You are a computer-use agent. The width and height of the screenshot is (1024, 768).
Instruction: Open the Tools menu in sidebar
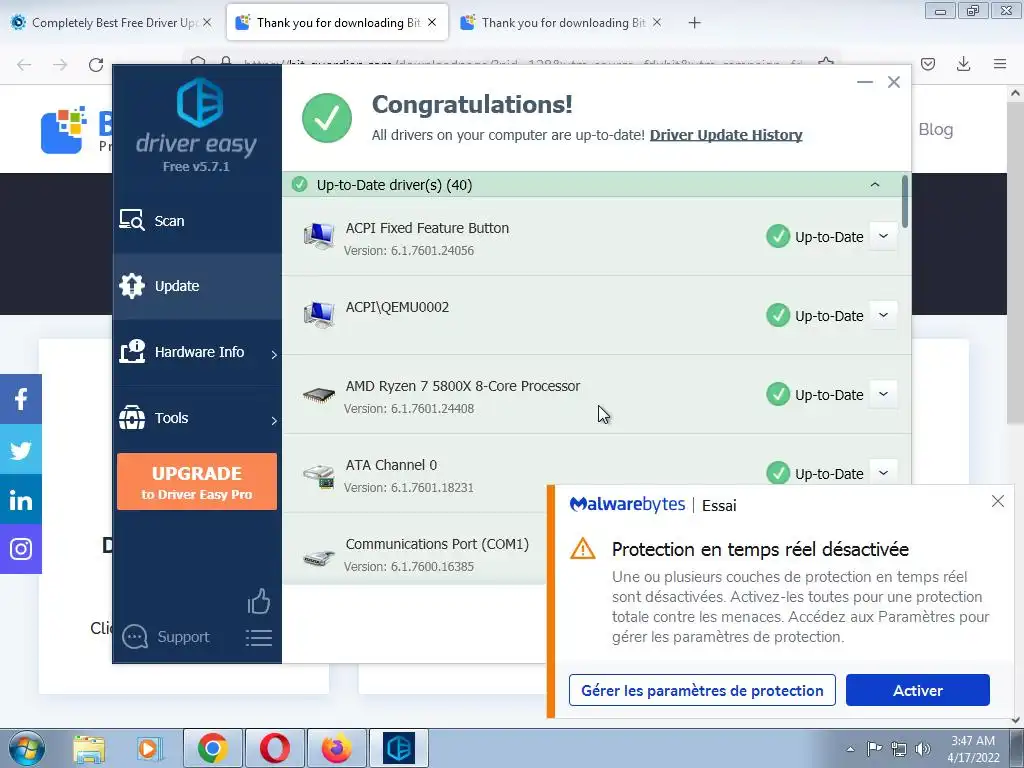197,418
